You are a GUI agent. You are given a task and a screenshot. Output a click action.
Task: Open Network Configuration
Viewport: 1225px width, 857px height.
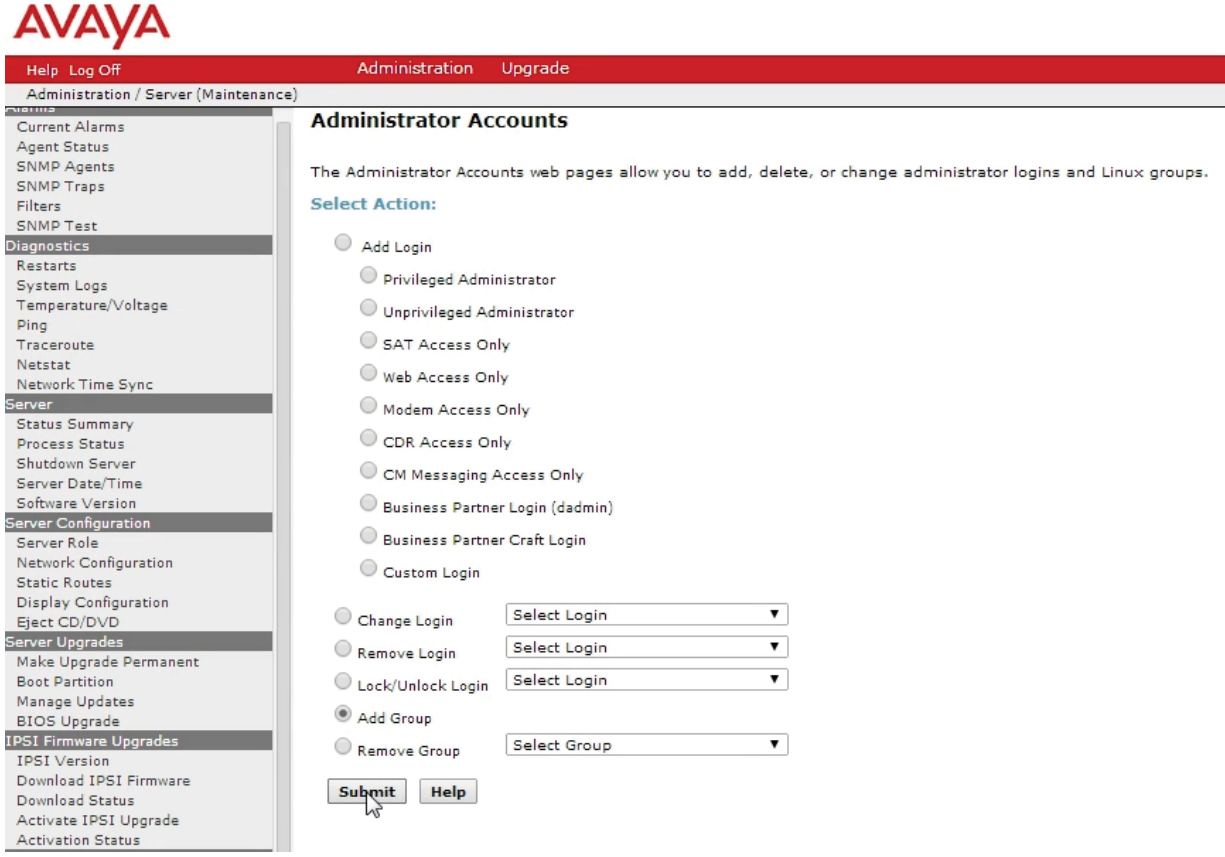pyautogui.click(x=95, y=563)
